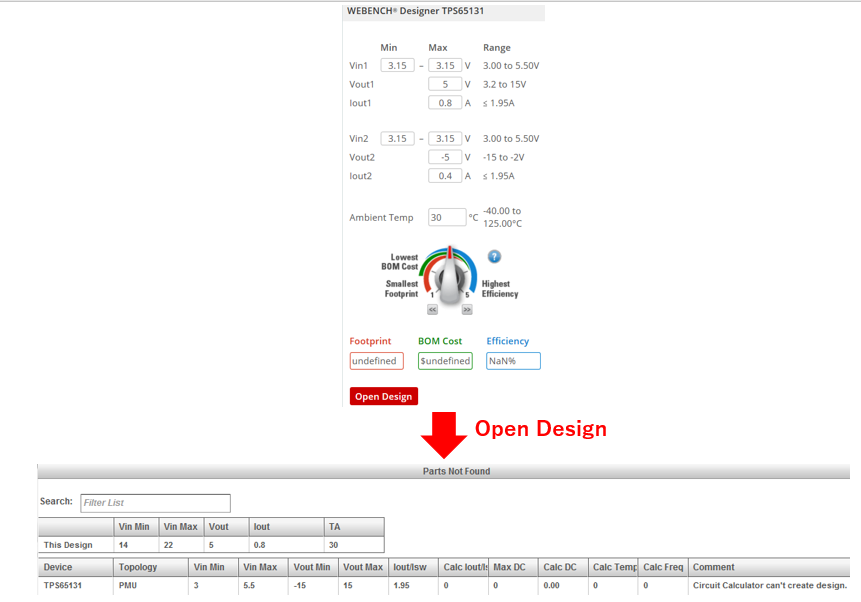Click the Iout/Isw column header
The image size is (861, 602).
pos(413,567)
